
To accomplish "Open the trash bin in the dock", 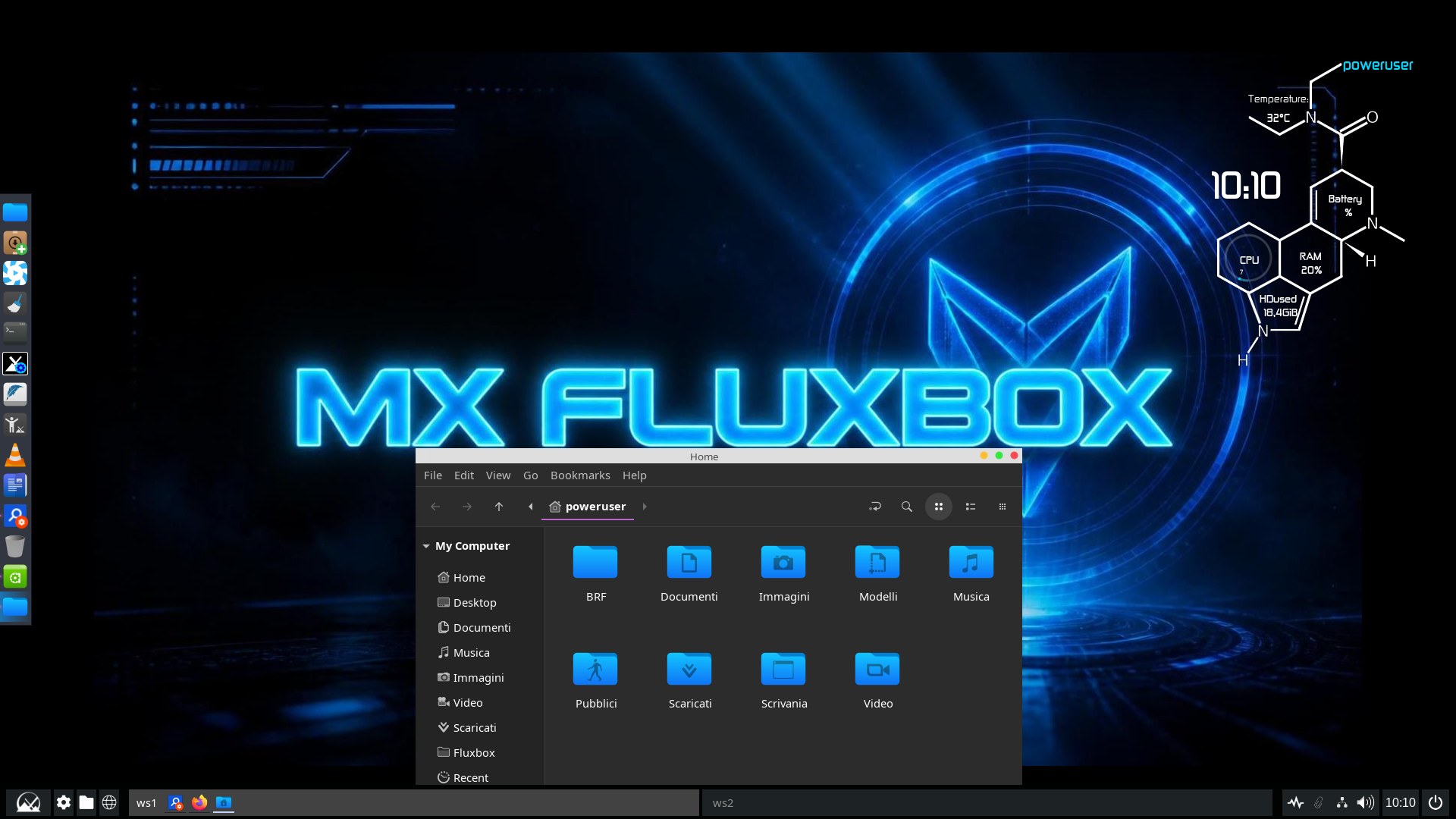I will click(15, 546).
